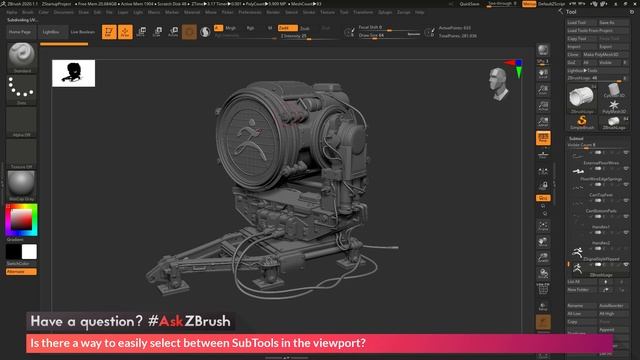Image resolution: width=640 pixels, height=360 pixels.
Task: Click the Live Boolean button
Action: tap(82, 32)
